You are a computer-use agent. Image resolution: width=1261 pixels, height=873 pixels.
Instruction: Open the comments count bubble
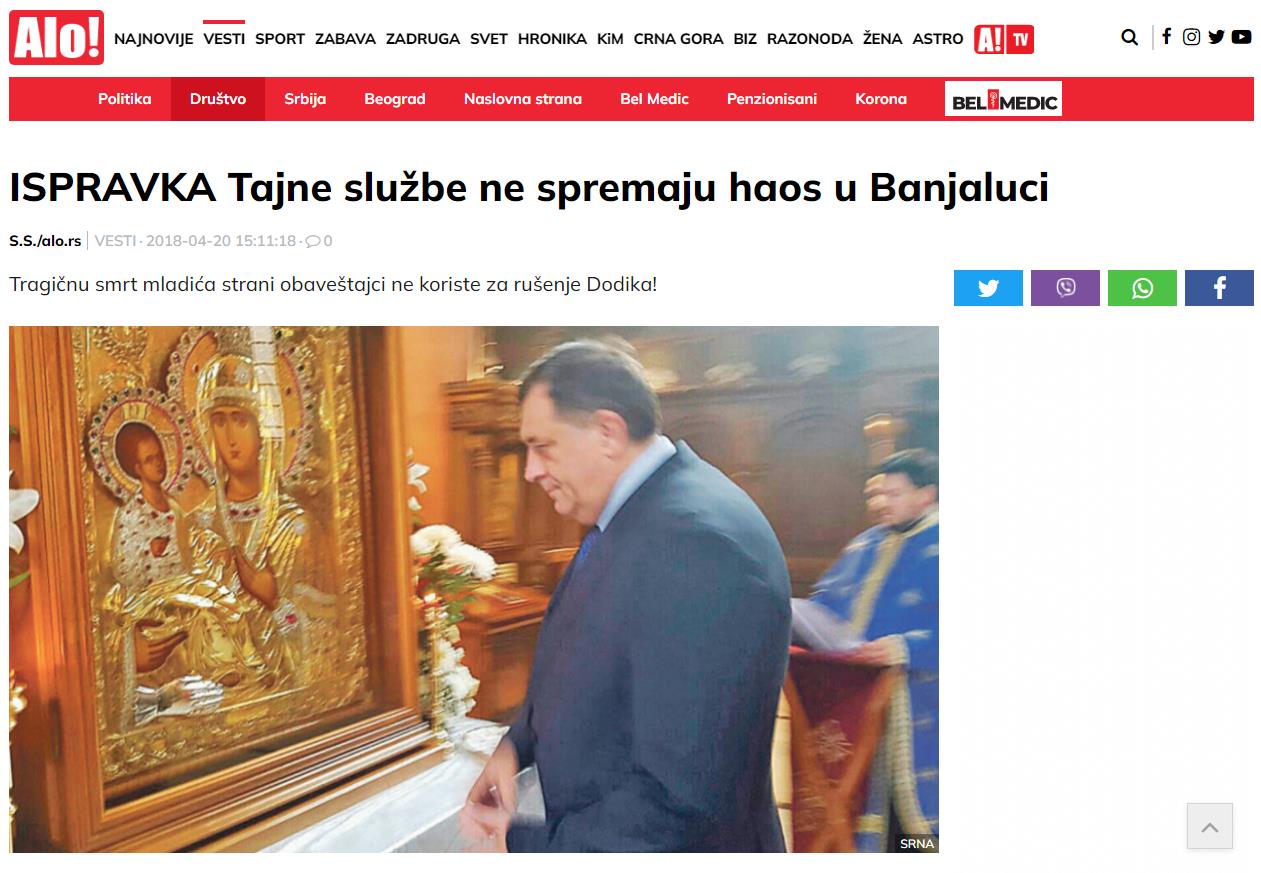point(319,241)
